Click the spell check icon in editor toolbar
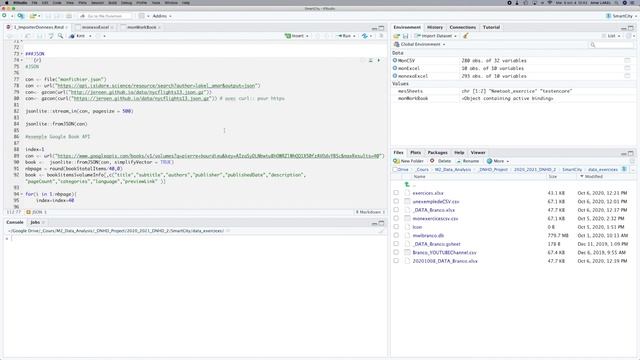Screen dimensions: 640x360 (x=51, y=36)
